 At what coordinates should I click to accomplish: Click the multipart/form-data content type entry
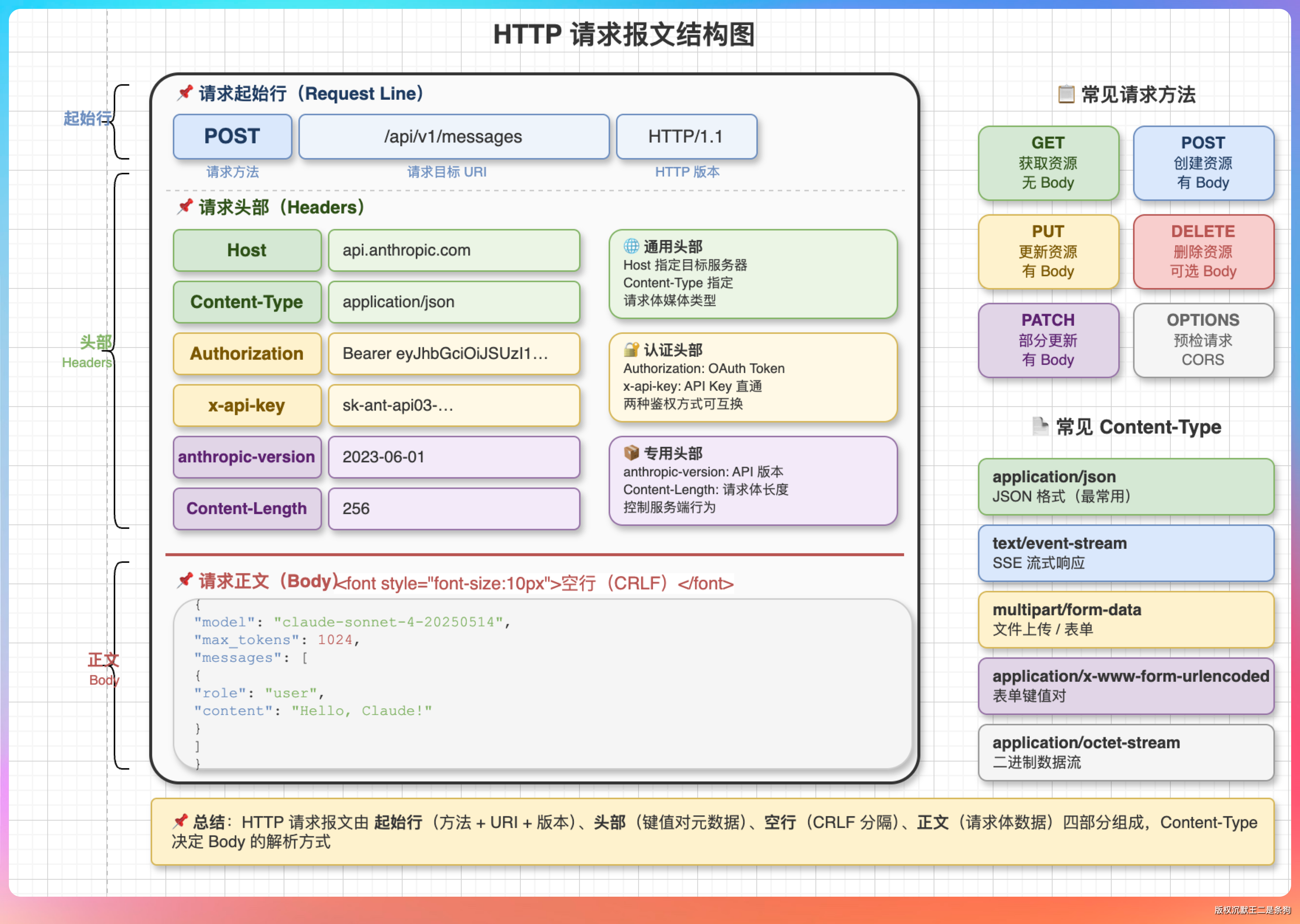tap(1125, 620)
